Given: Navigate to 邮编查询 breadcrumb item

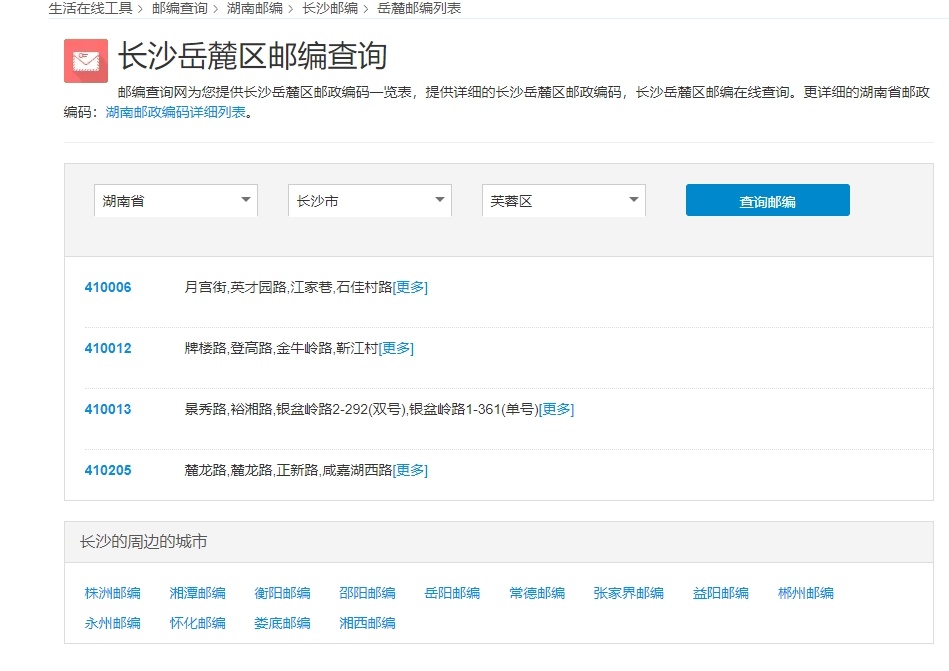Looking at the screenshot, I should tap(180, 8).
